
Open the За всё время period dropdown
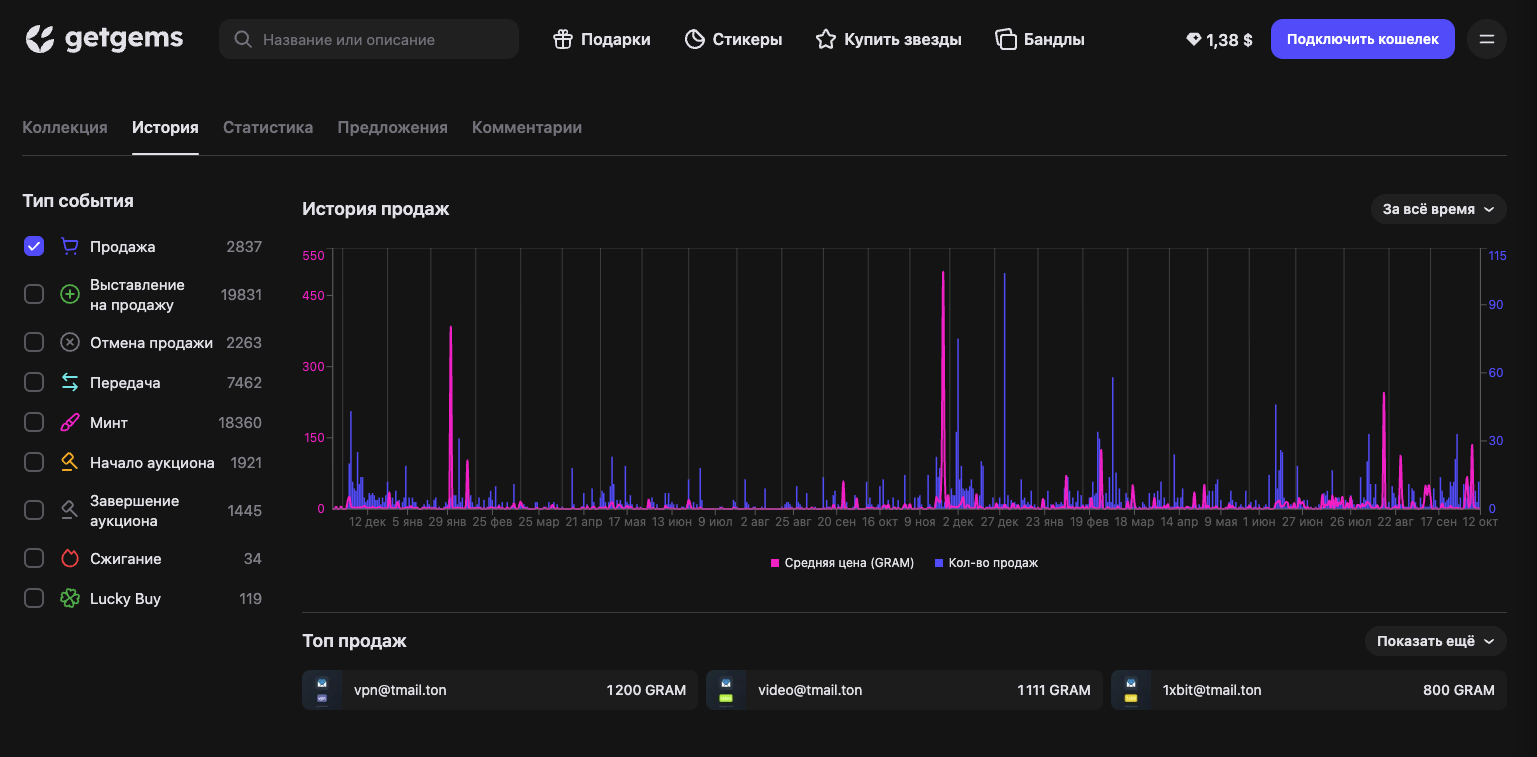1438,209
